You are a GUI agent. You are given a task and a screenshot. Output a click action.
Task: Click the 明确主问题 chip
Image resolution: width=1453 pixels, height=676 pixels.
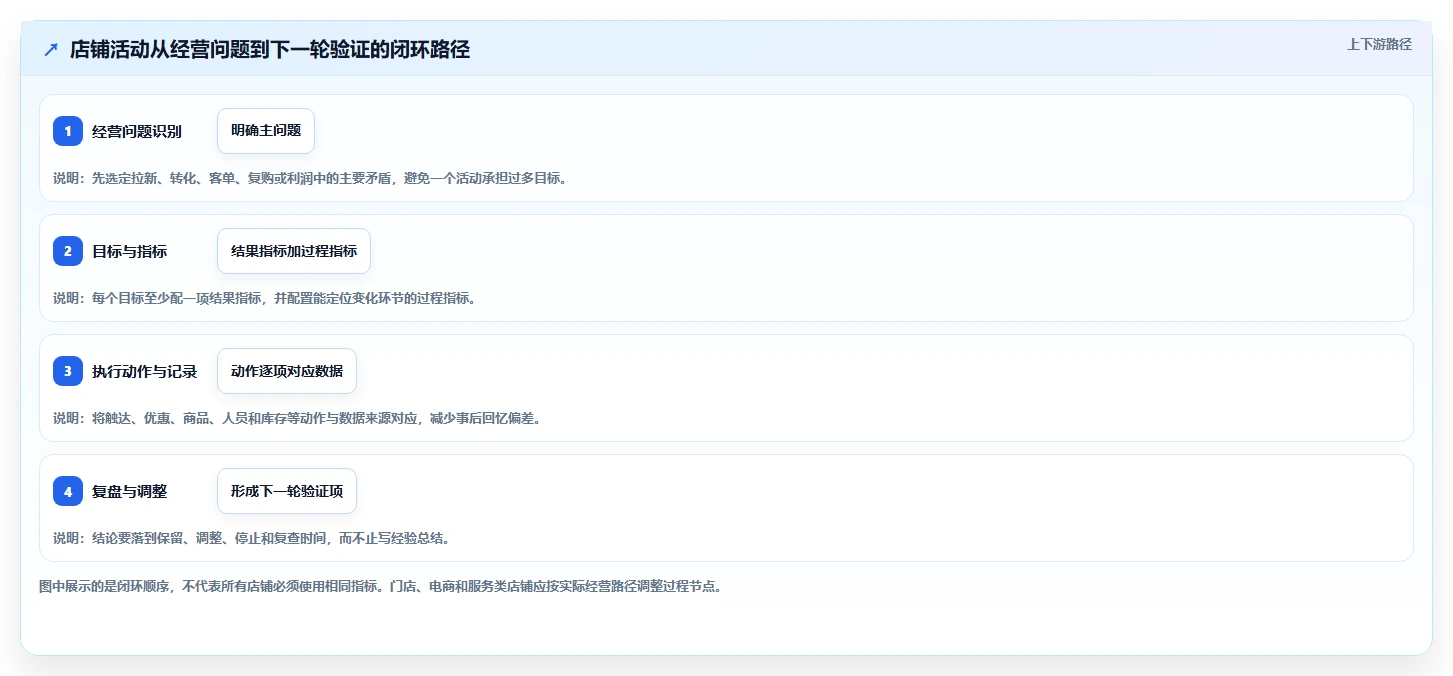pos(266,131)
